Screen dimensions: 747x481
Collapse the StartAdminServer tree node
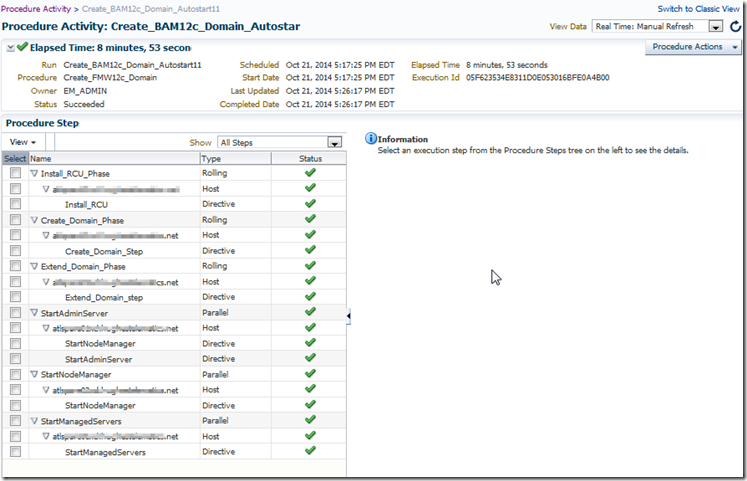(34, 313)
